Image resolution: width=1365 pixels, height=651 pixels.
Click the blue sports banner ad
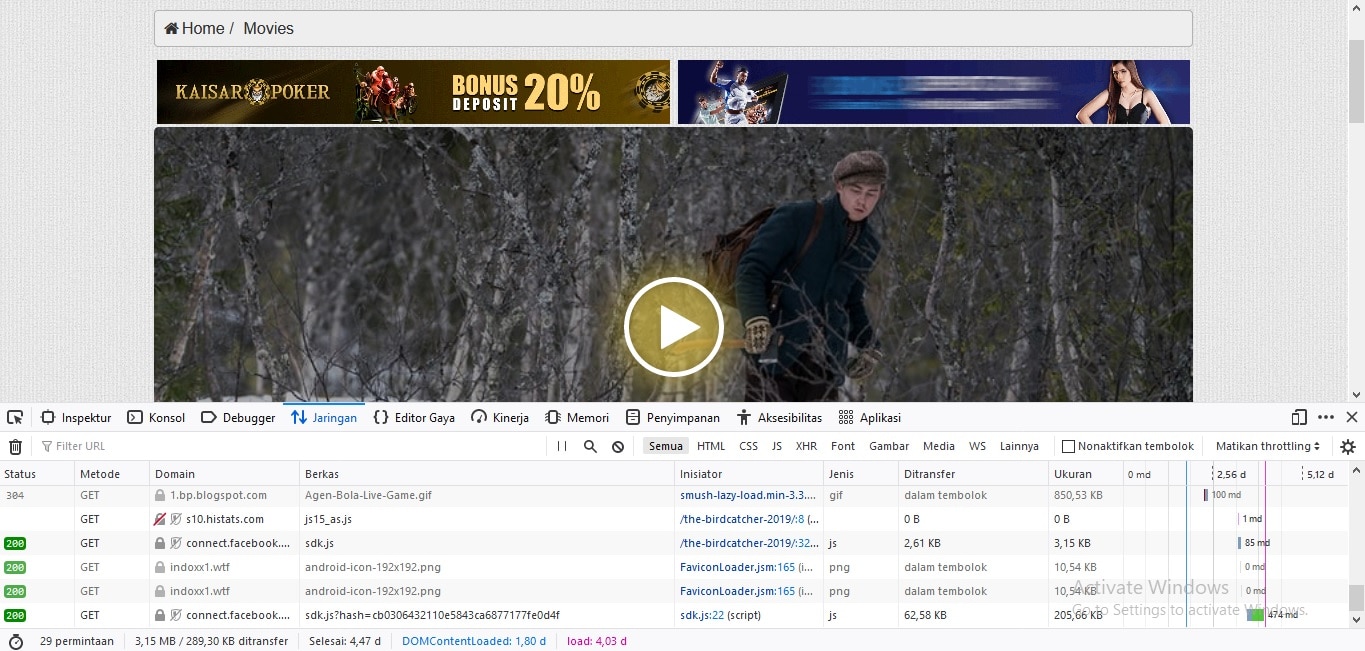pyautogui.click(x=934, y=92)
